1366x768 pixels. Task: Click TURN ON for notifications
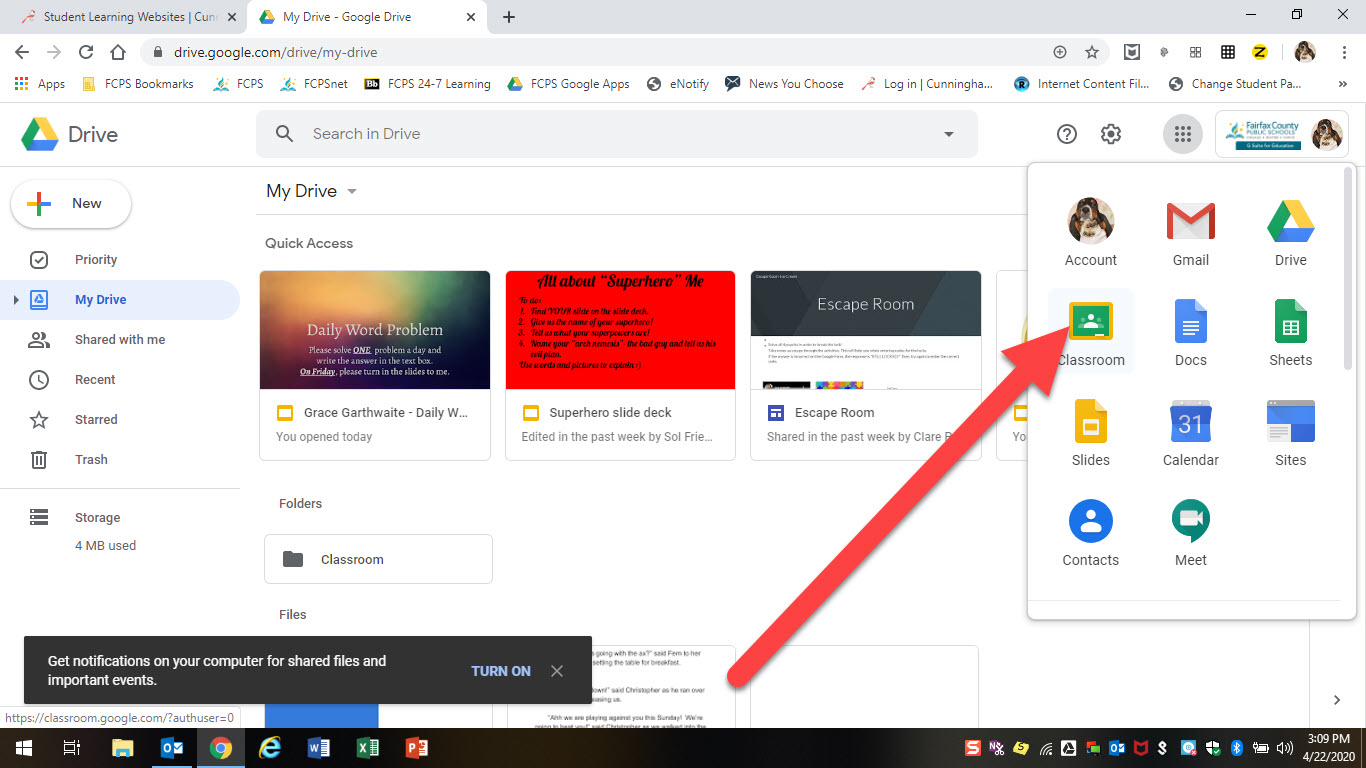coord(501,671)
